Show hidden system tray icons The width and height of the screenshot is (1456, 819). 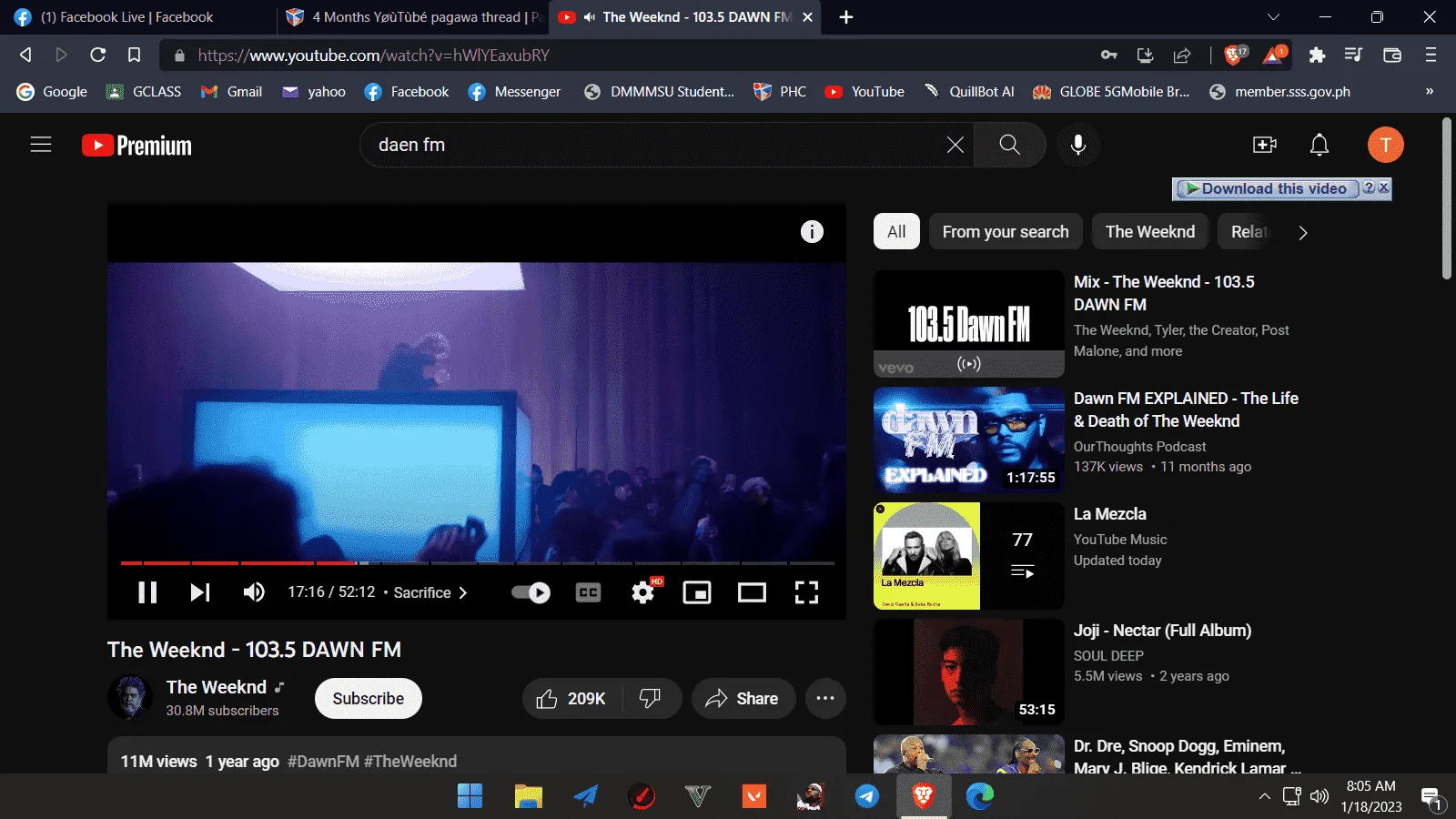click(x=1264, y=796)
